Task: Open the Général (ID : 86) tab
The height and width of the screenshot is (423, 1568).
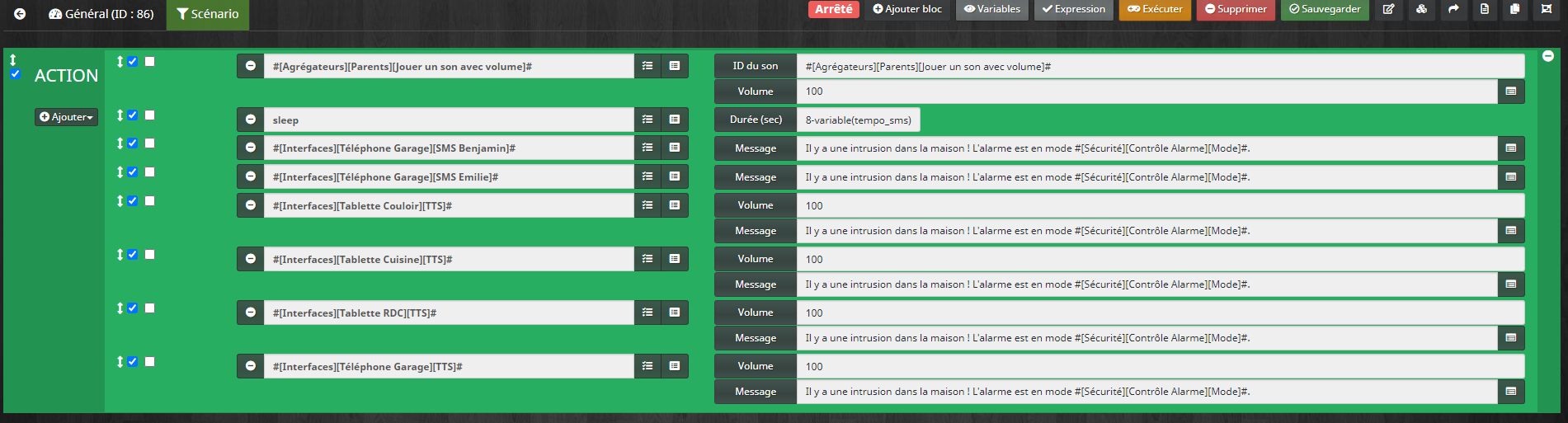Action: point(101,14)
